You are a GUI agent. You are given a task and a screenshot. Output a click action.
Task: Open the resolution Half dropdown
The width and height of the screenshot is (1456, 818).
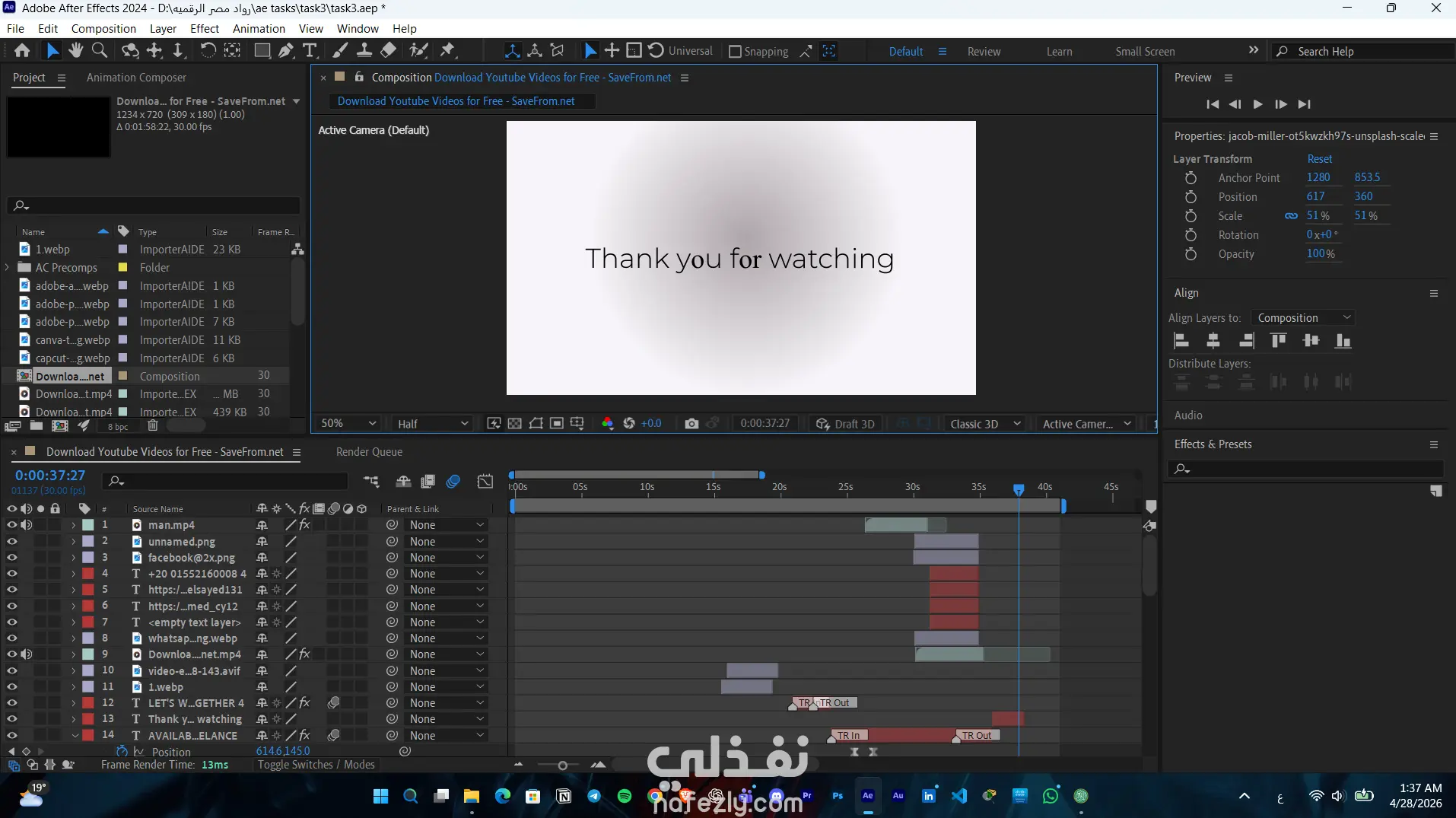(x=432, y=424)
